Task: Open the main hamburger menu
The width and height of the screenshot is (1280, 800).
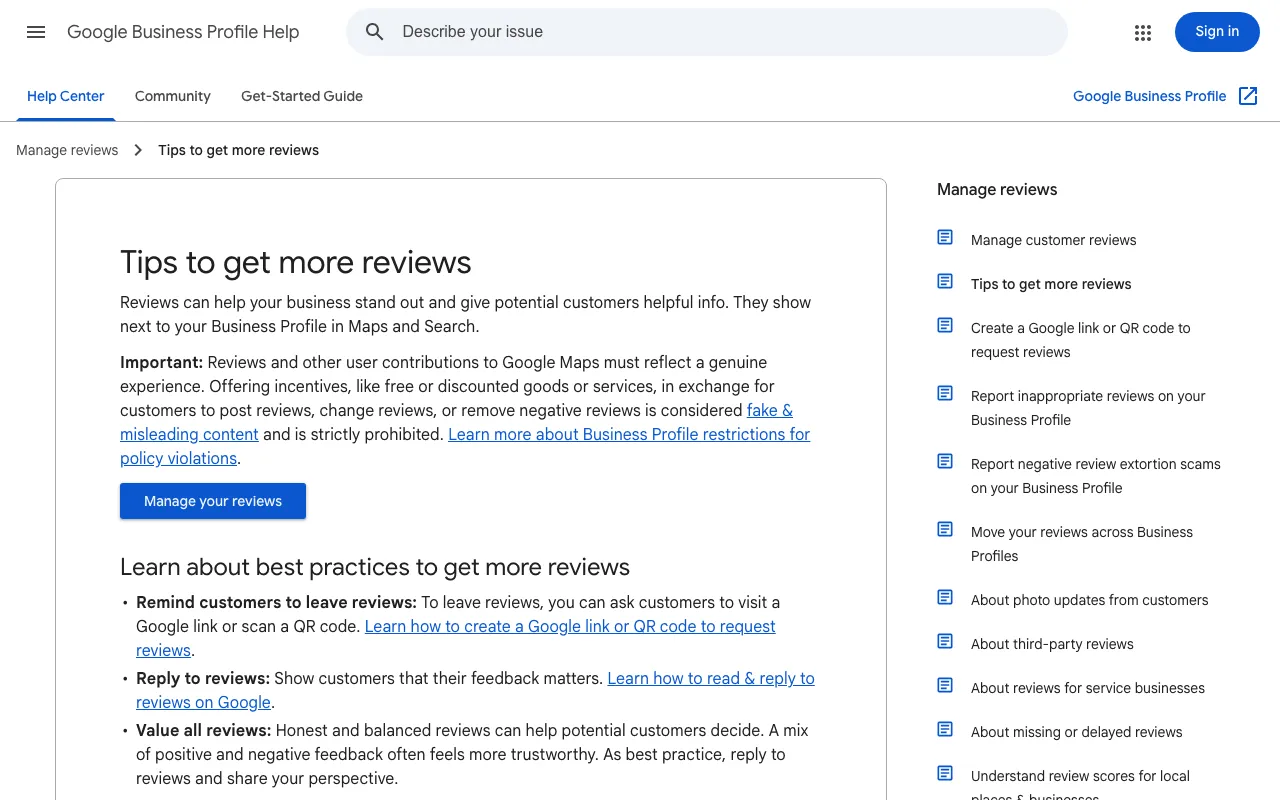Action: pos(36,32)
